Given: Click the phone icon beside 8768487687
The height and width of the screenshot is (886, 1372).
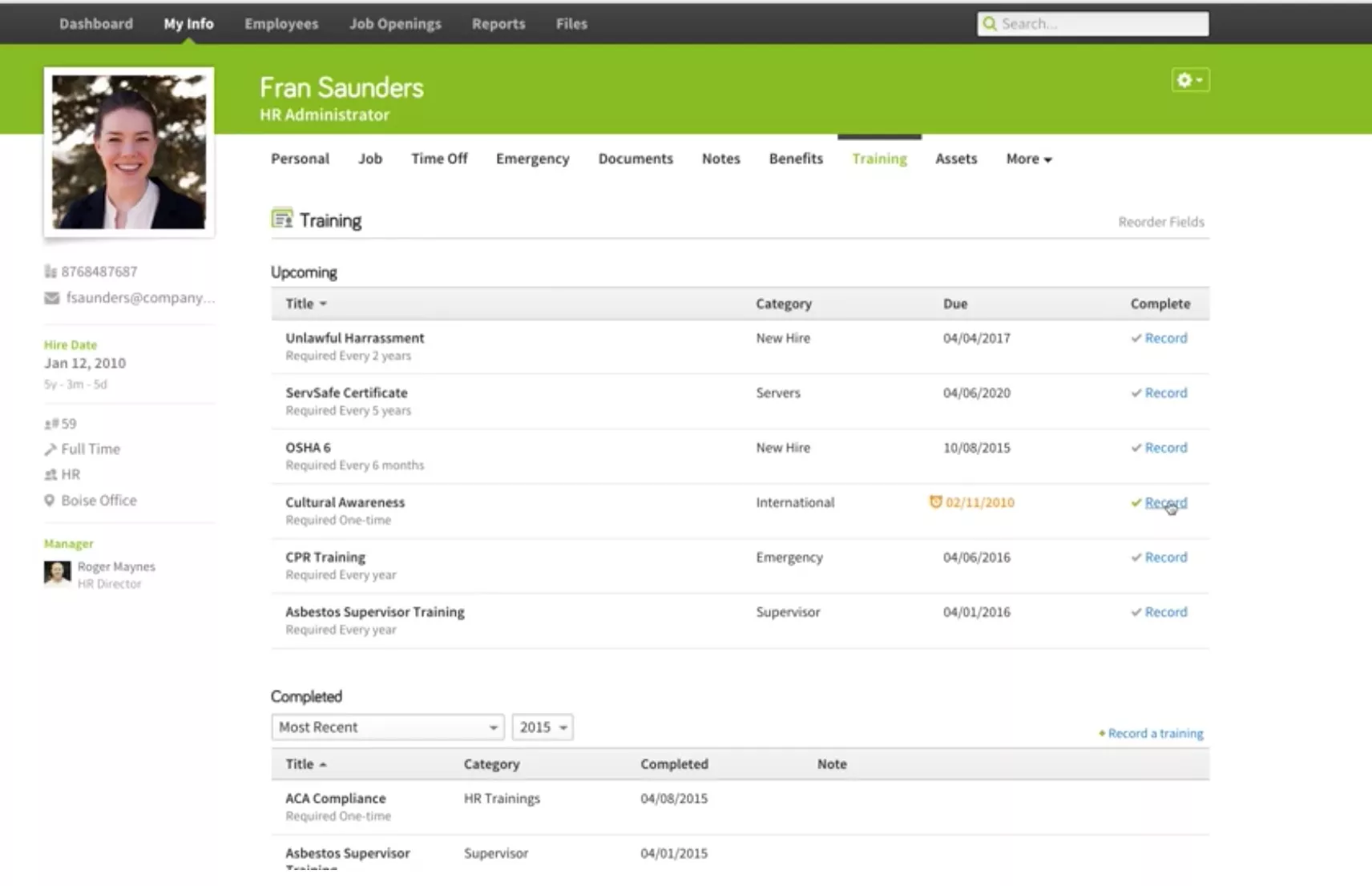Looking at the screenshot, I should (50, 271).
